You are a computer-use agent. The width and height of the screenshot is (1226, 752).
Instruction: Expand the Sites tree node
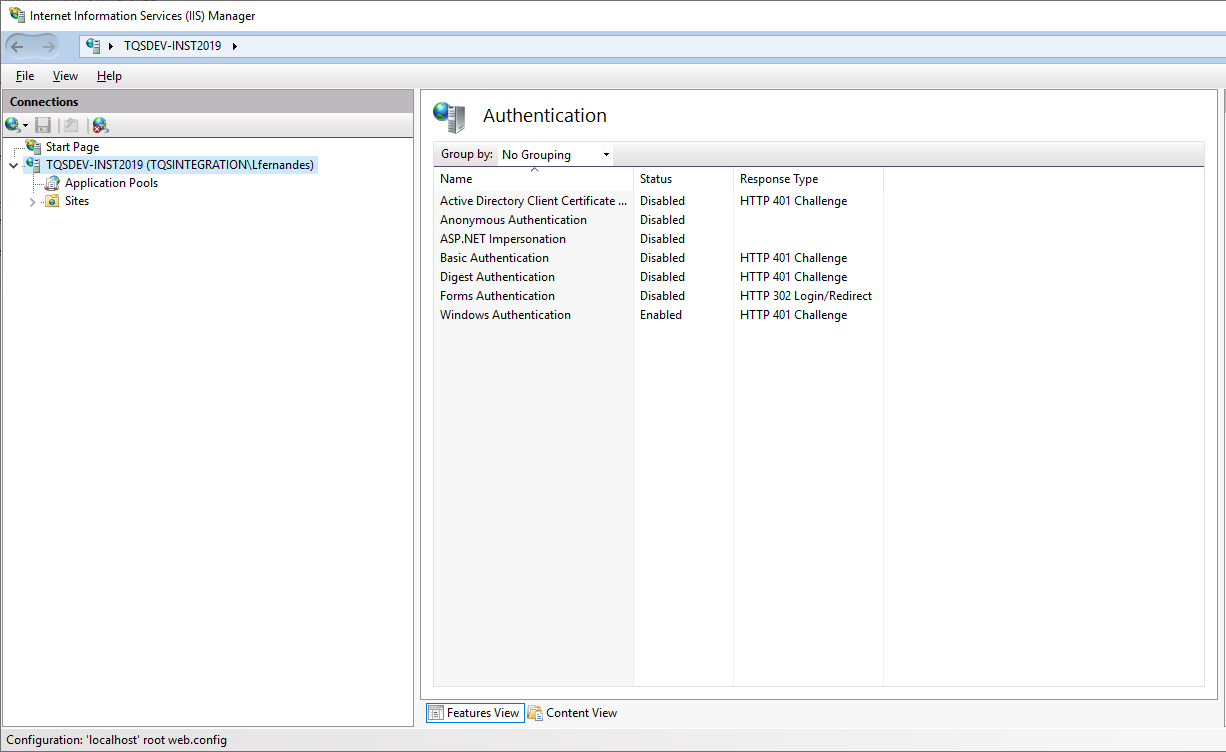33,202
